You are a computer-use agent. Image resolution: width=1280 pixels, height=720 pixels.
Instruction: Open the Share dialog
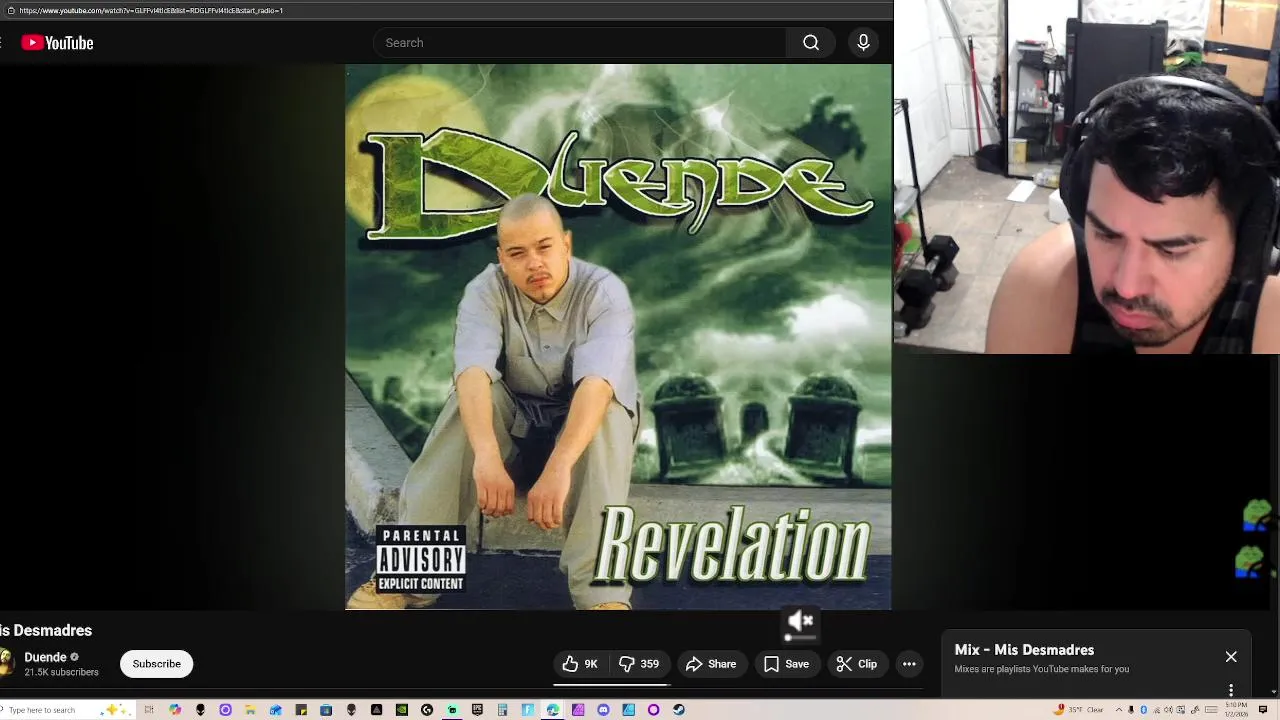coord(711,664)
